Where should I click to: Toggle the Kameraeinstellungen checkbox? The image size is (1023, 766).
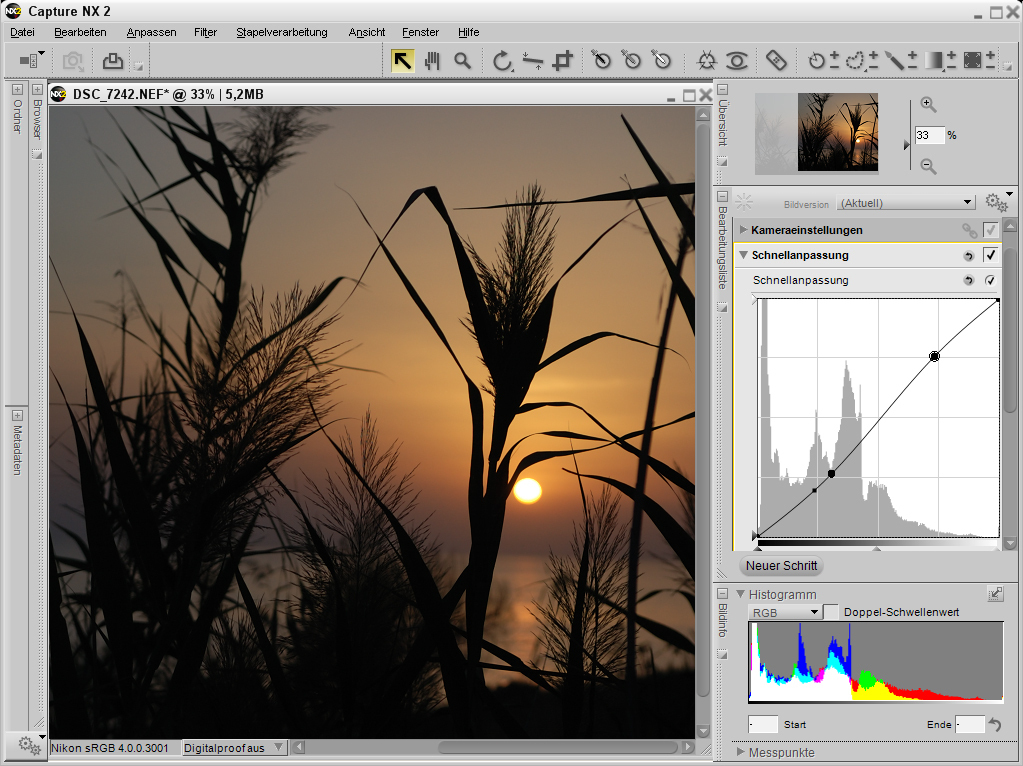(990, 230)
